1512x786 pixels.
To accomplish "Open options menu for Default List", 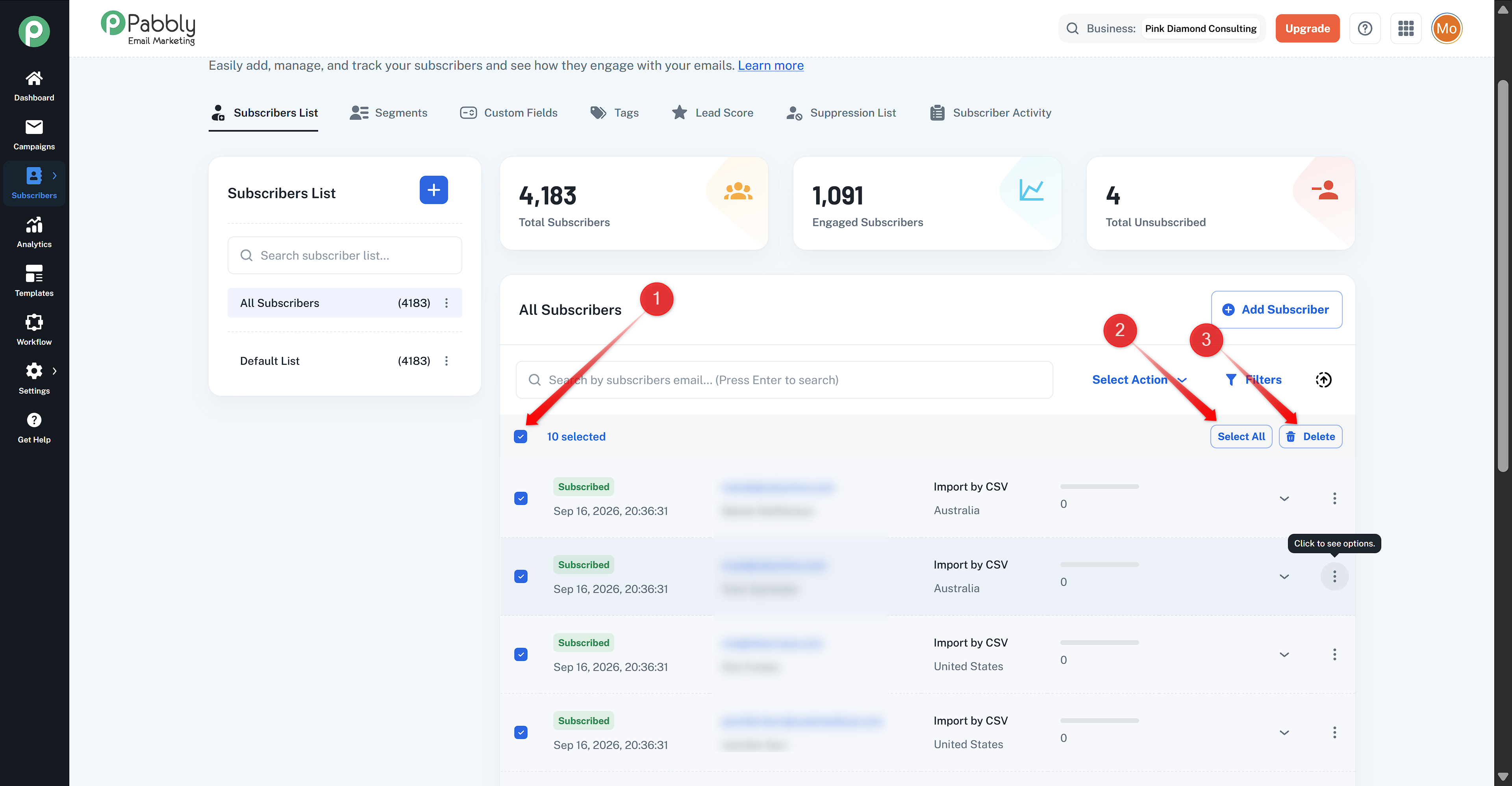I will pyautogui.click(x=447, y=360).
